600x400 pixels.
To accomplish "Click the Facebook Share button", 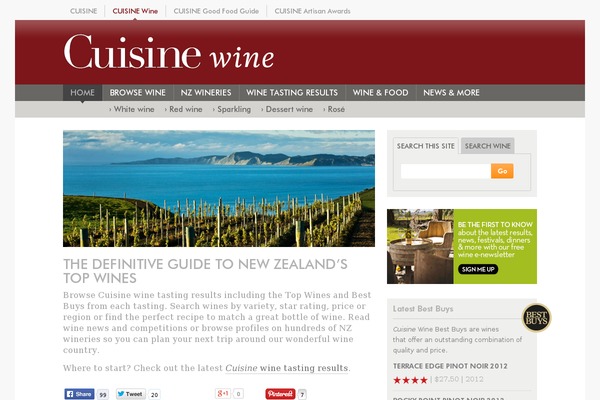I will point(79,394).
